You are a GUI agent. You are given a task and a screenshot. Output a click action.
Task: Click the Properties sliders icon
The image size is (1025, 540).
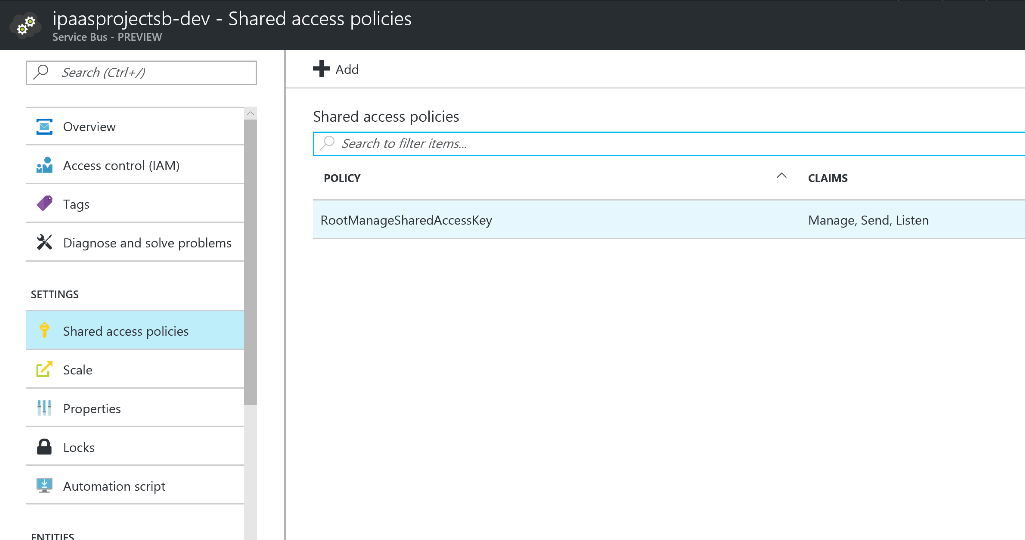pos(44,409)
